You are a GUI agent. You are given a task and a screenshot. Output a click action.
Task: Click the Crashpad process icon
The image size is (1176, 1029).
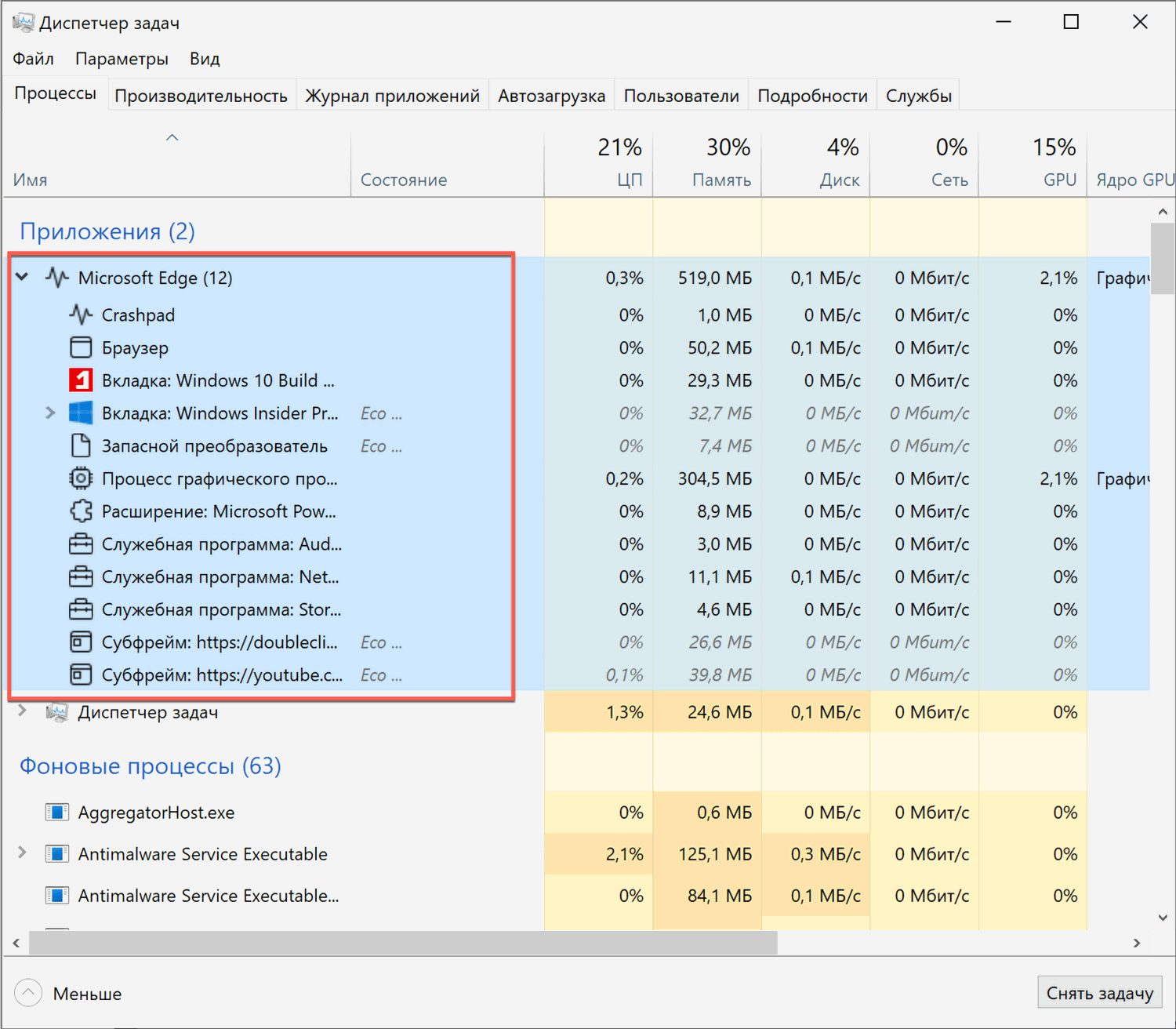point(81,315)
